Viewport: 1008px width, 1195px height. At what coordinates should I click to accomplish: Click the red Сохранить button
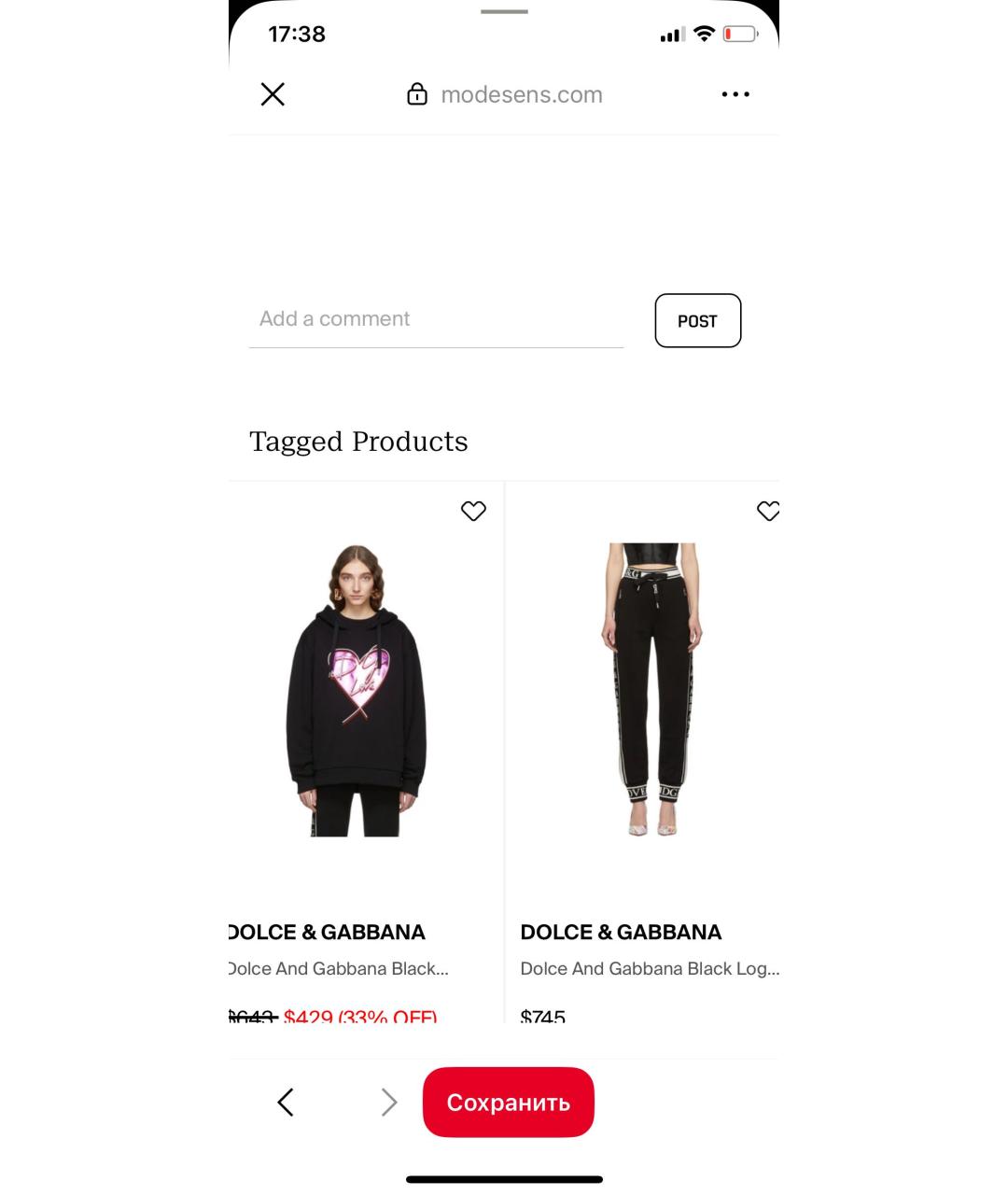coord(509,1103)
